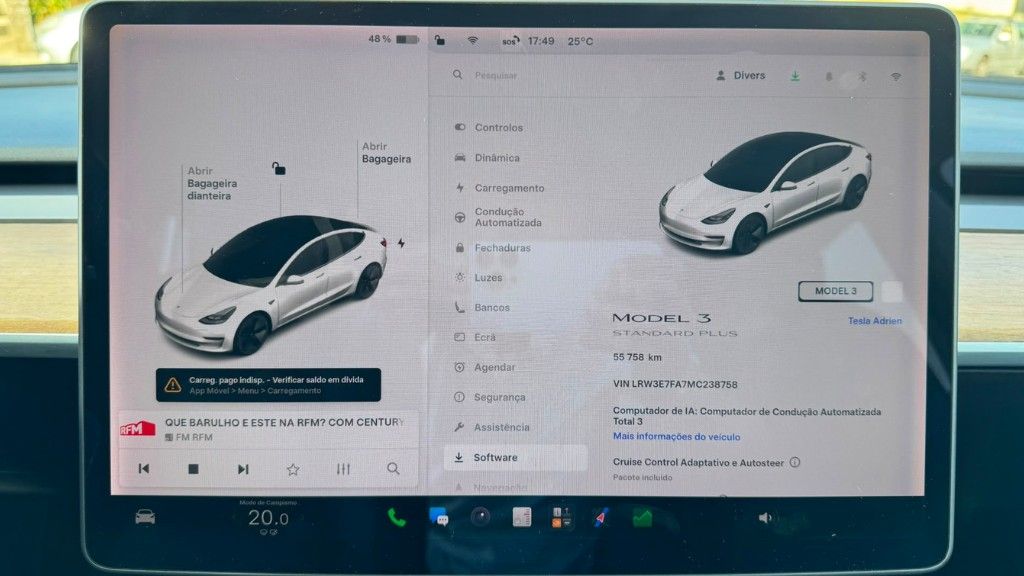This screenshot has height=576, width=1024.
Task: Tap the 55 758 km odometer reading
Action: [x=637, y=357]
